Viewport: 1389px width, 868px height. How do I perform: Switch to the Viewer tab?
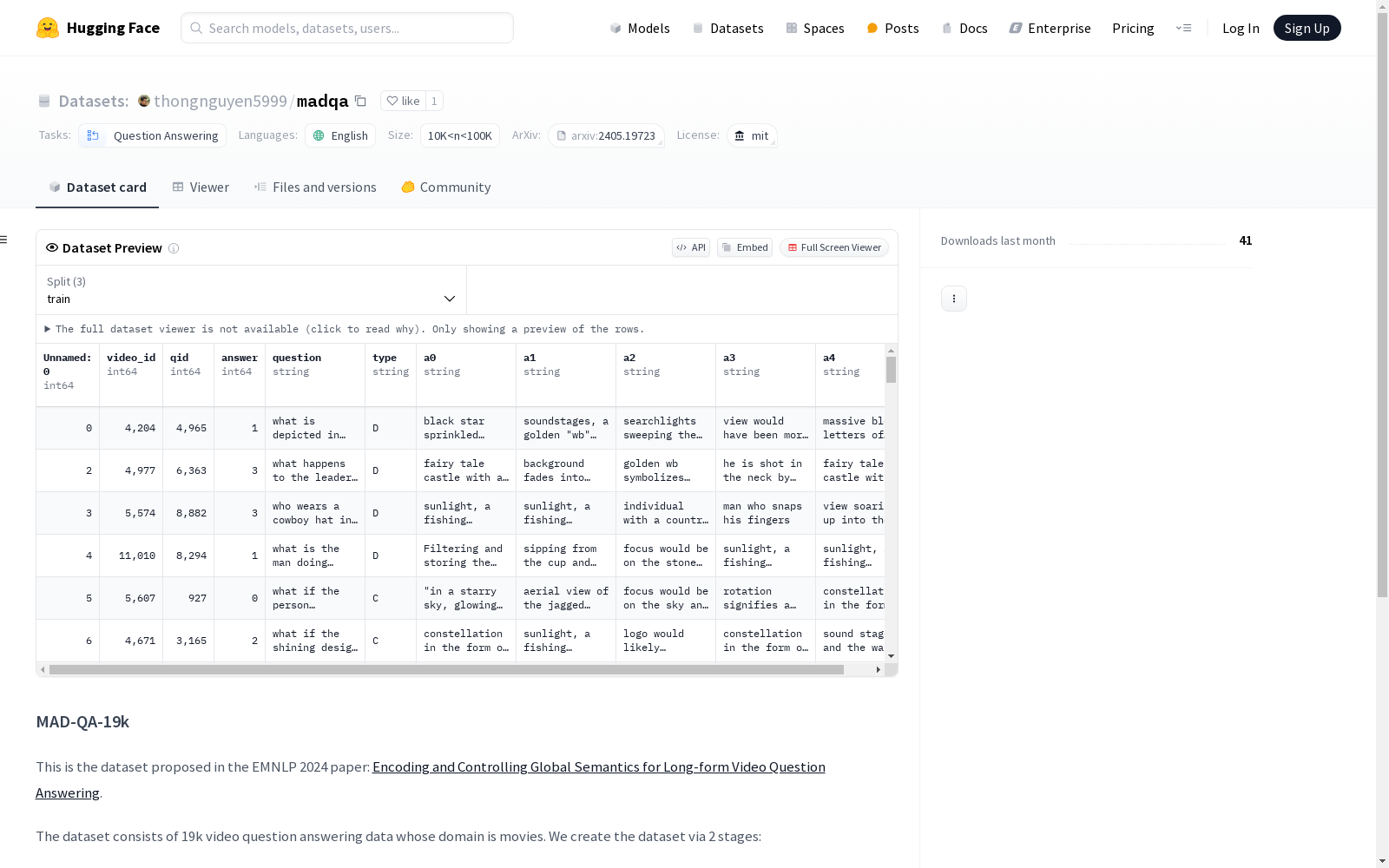pyautogui.click(x=201, y=187)
